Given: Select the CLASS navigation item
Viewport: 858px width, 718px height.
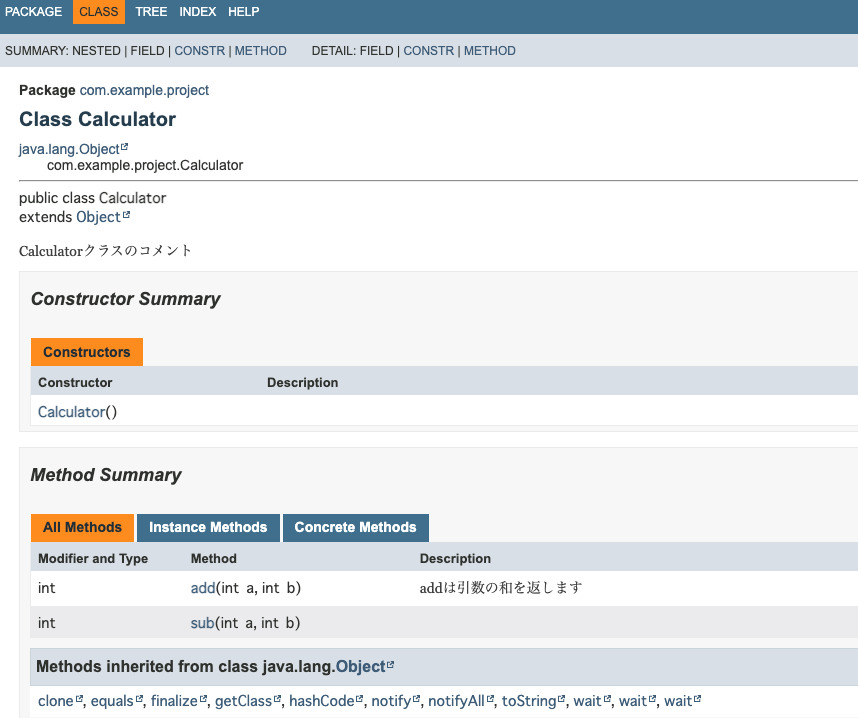Looking at the screenshot, I should click(x=98, y=11).
